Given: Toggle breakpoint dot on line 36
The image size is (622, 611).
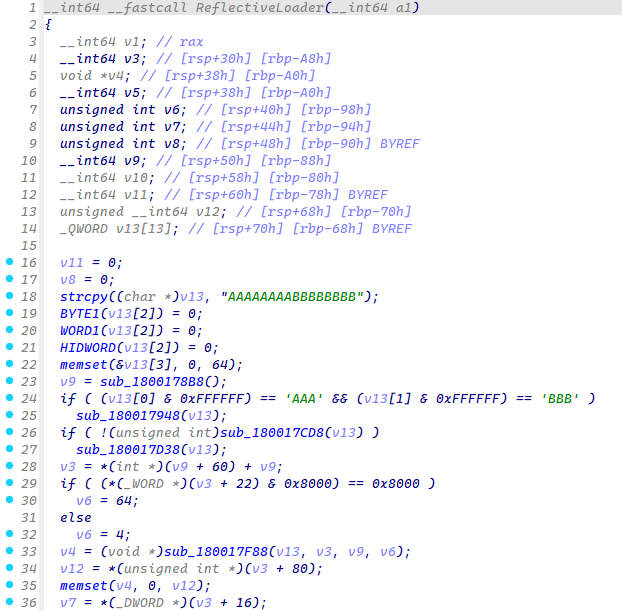Looking at the screenshot, I should pyautogui.click(x=10, y=601).
